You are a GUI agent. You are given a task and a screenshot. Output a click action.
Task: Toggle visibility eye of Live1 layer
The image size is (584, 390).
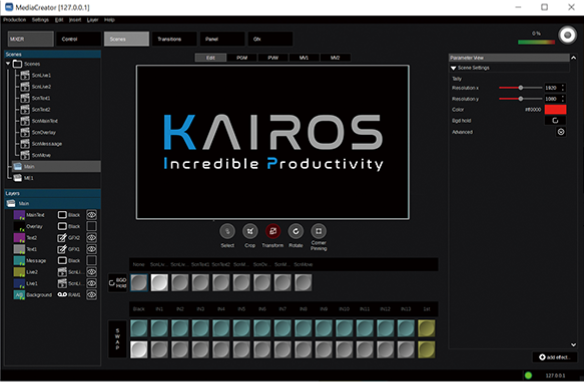pos(92,283)
